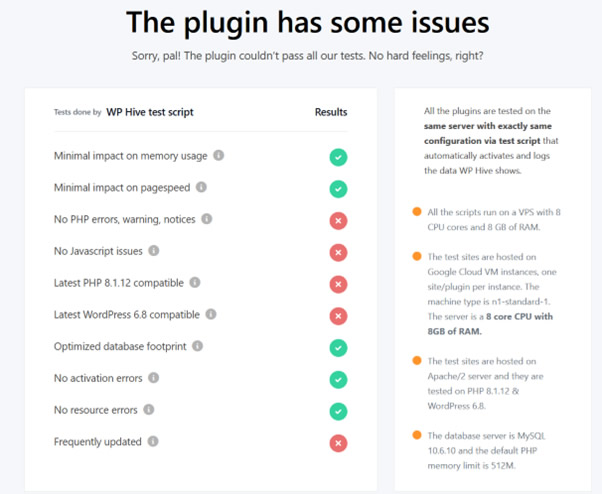Click info icon next to Frequently updated
Image resolution: width=602 pixels, height=494 pixels.
coord(153,441)
